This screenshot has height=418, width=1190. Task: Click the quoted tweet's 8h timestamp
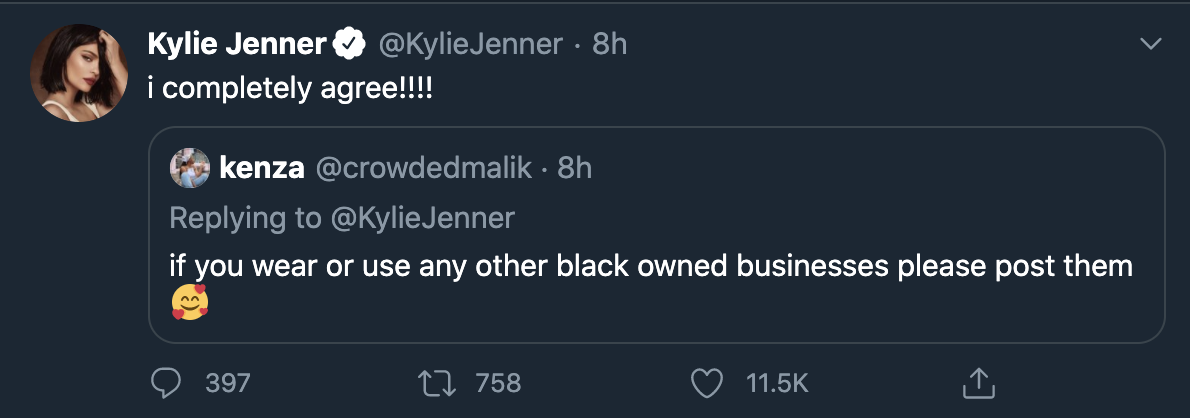(574, 168)
